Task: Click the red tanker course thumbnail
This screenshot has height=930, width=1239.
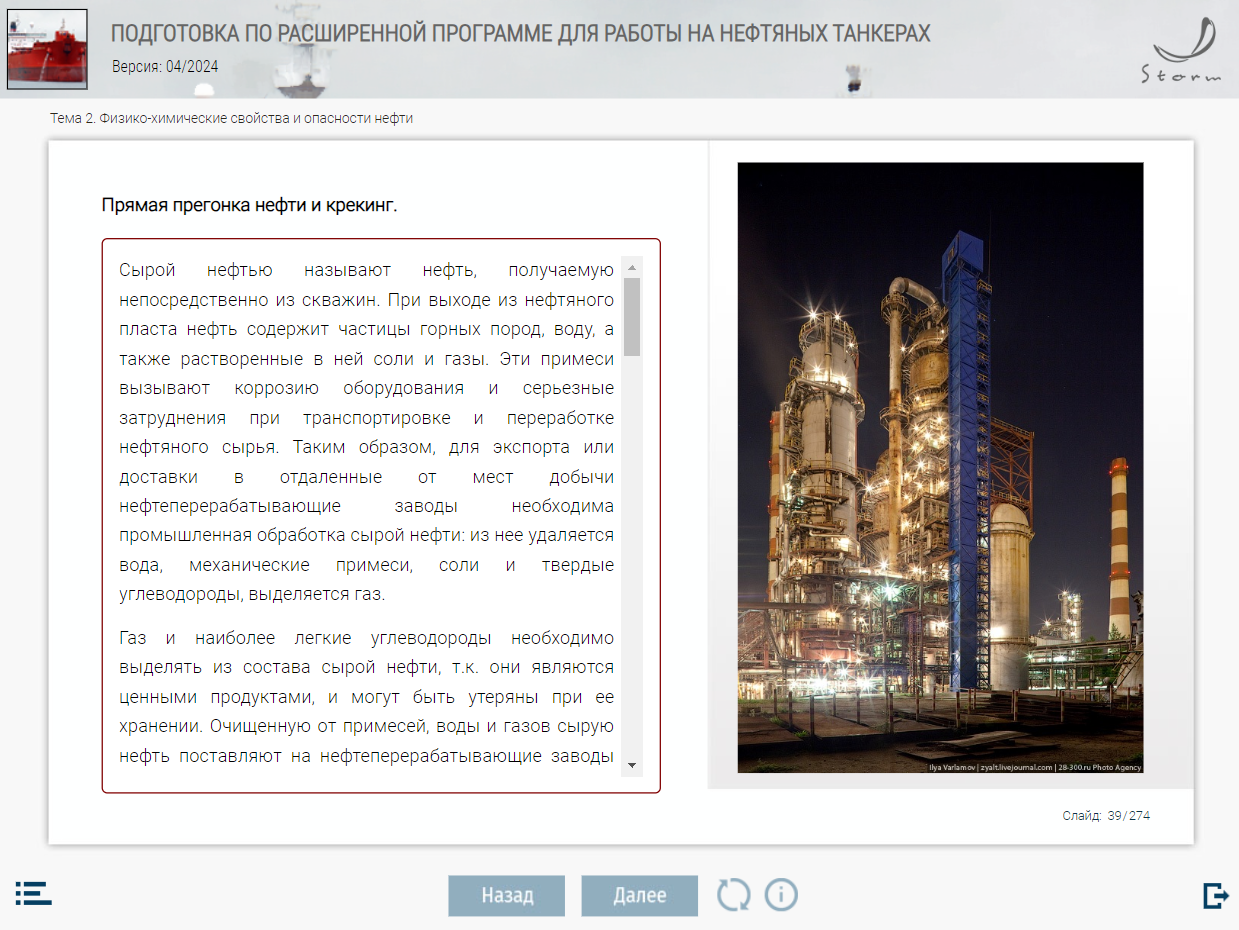Action: (47, 49)
